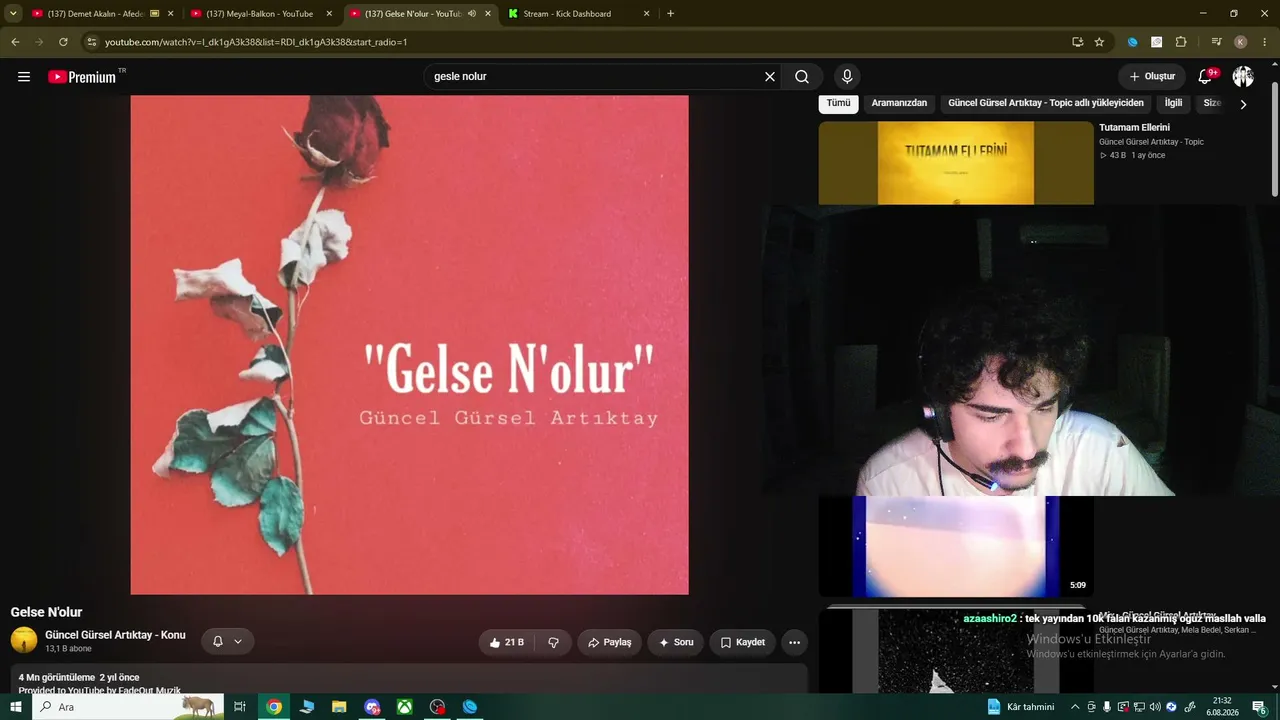Like the Gelse N'olur video

[506, 642]
